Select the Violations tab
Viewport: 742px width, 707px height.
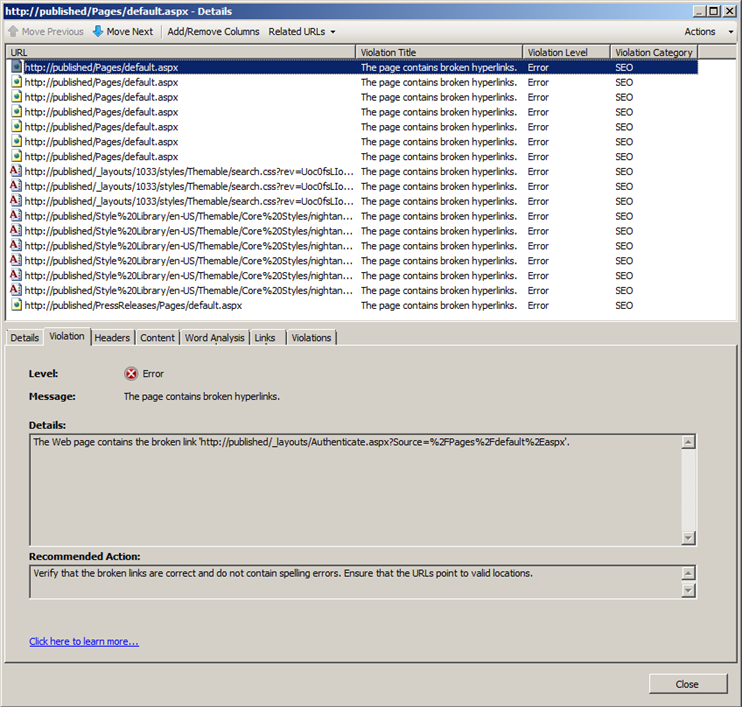pos(311,338)
